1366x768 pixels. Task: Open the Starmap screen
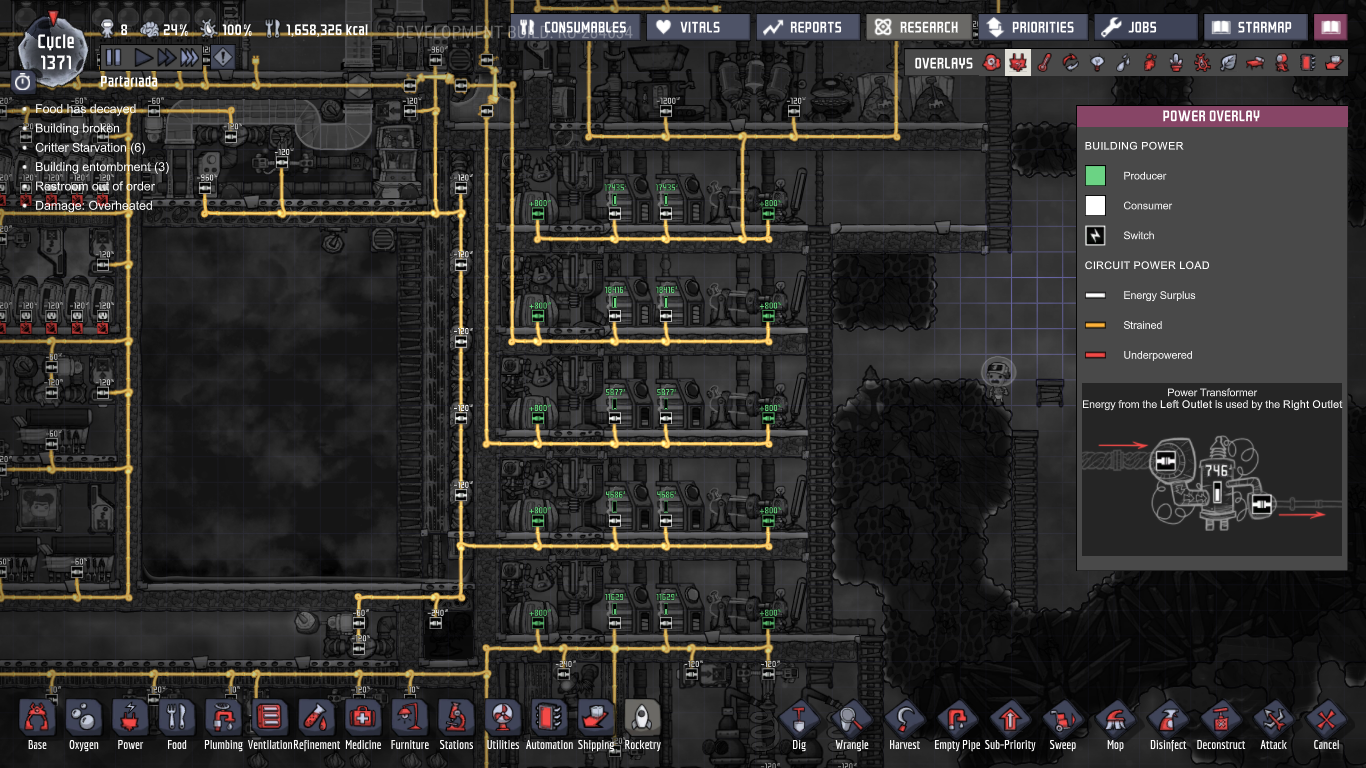click(x=1255, y=27)
